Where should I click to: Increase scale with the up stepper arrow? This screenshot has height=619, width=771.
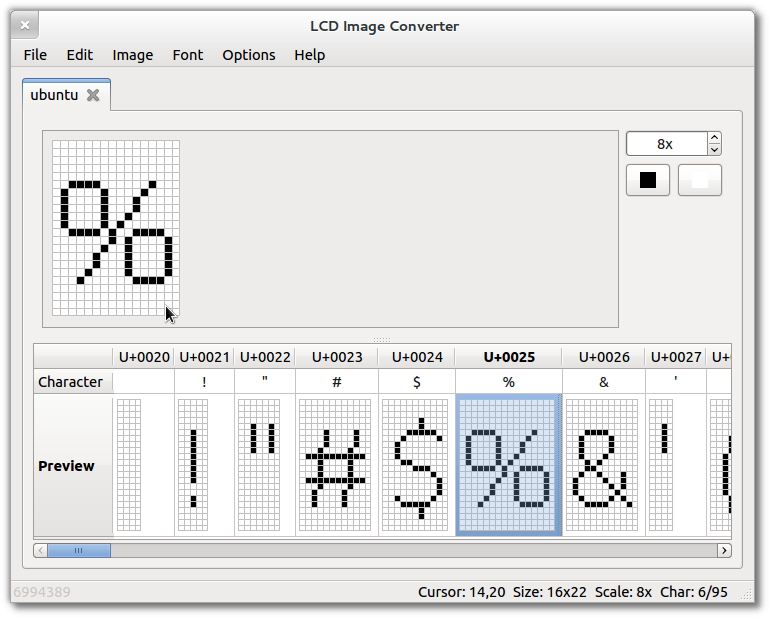tap(714, 138)
